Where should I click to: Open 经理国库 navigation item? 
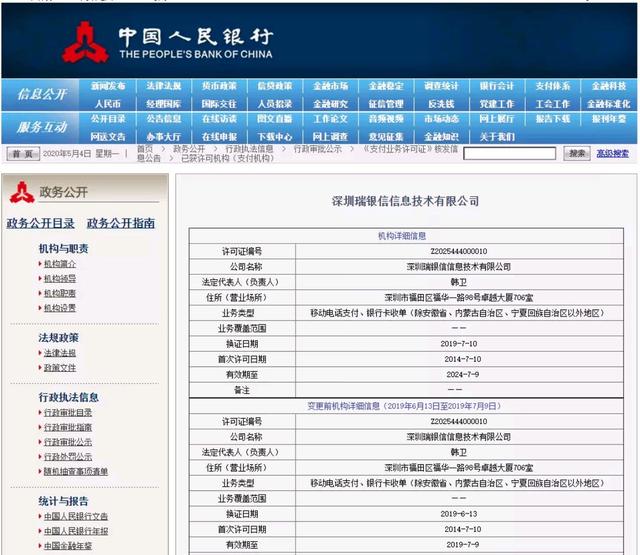pos(164,104)
